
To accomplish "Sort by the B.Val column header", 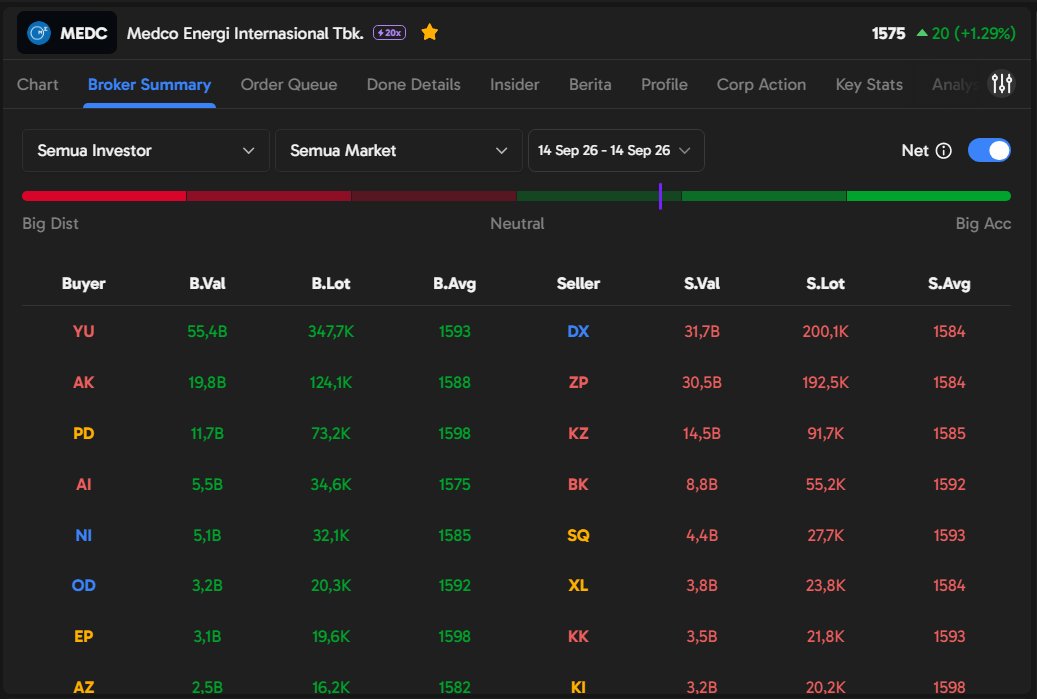I will pyautogui.click(x=207, y=283).
